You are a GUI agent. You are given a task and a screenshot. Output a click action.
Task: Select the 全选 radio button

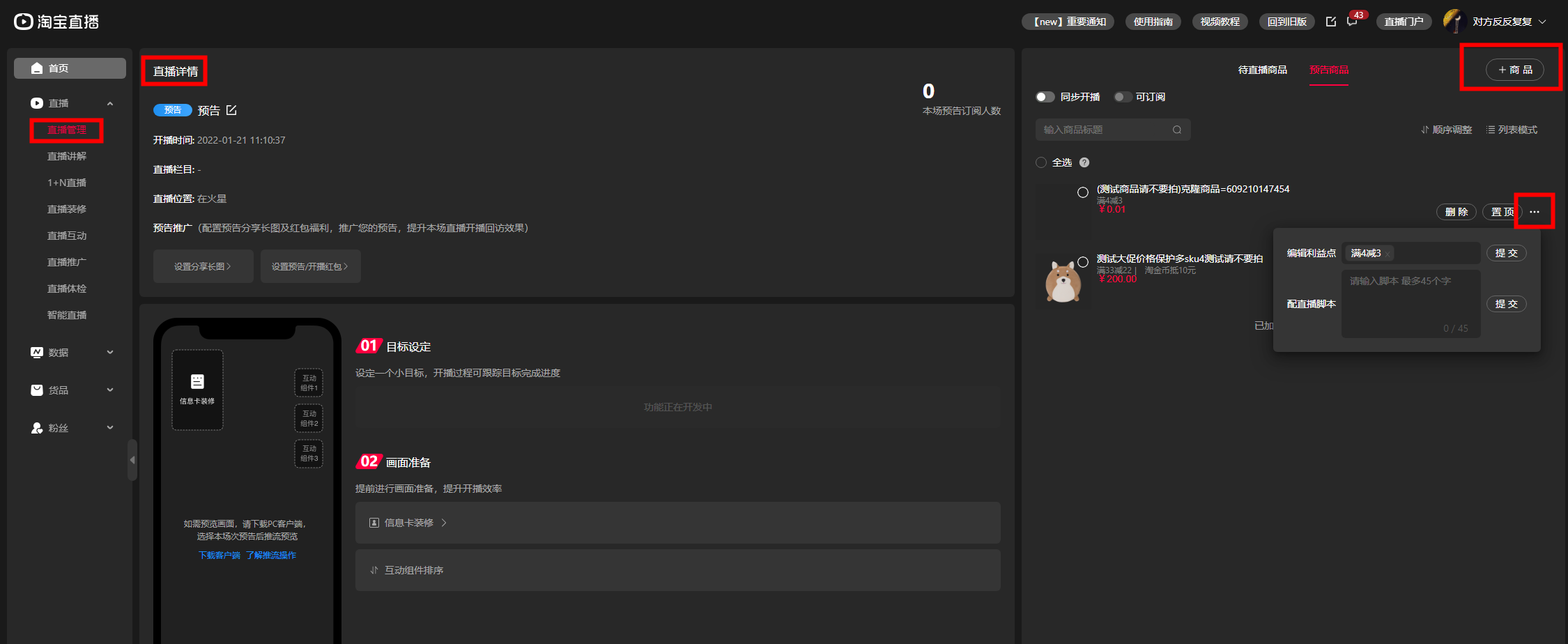(1041, 162)
